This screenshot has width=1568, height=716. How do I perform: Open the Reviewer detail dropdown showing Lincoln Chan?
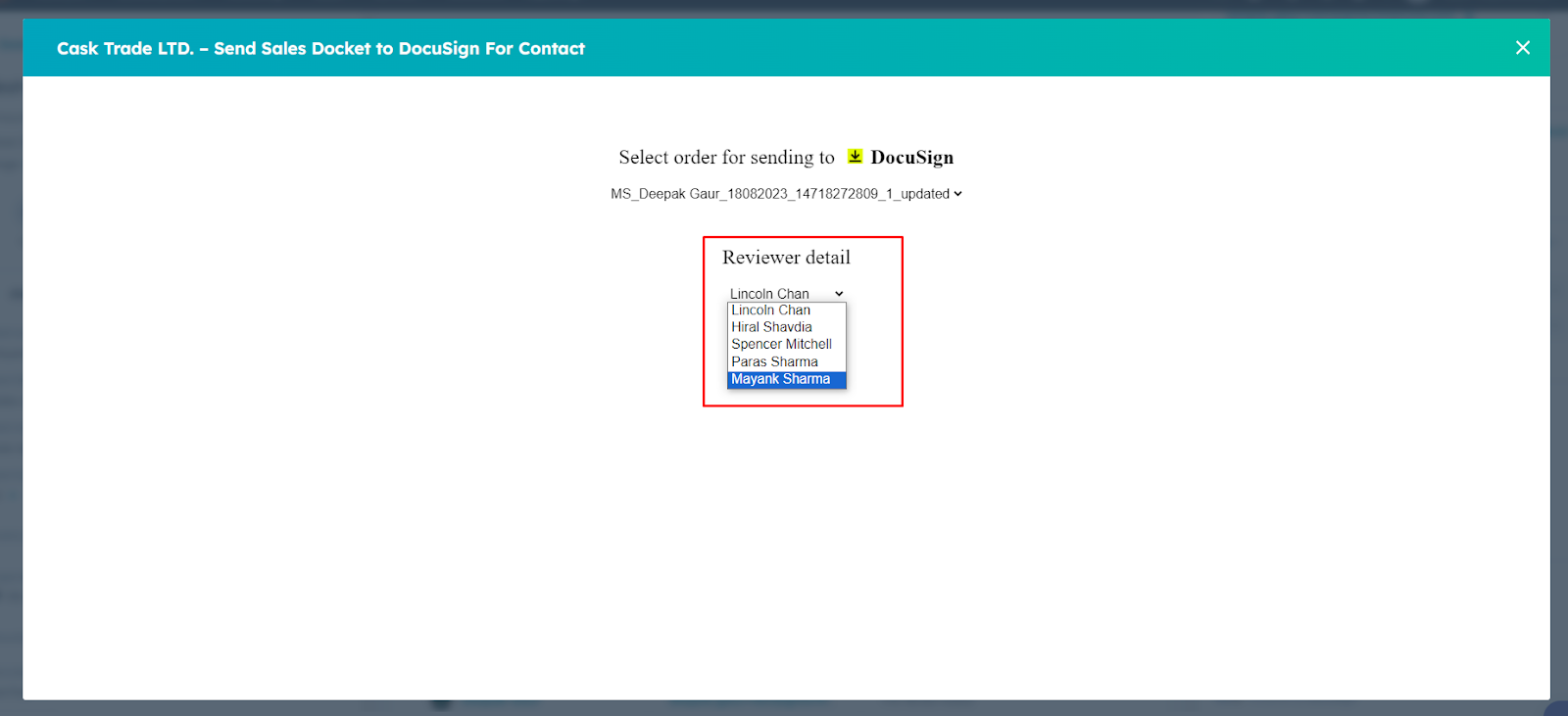(x=786, y=294)
